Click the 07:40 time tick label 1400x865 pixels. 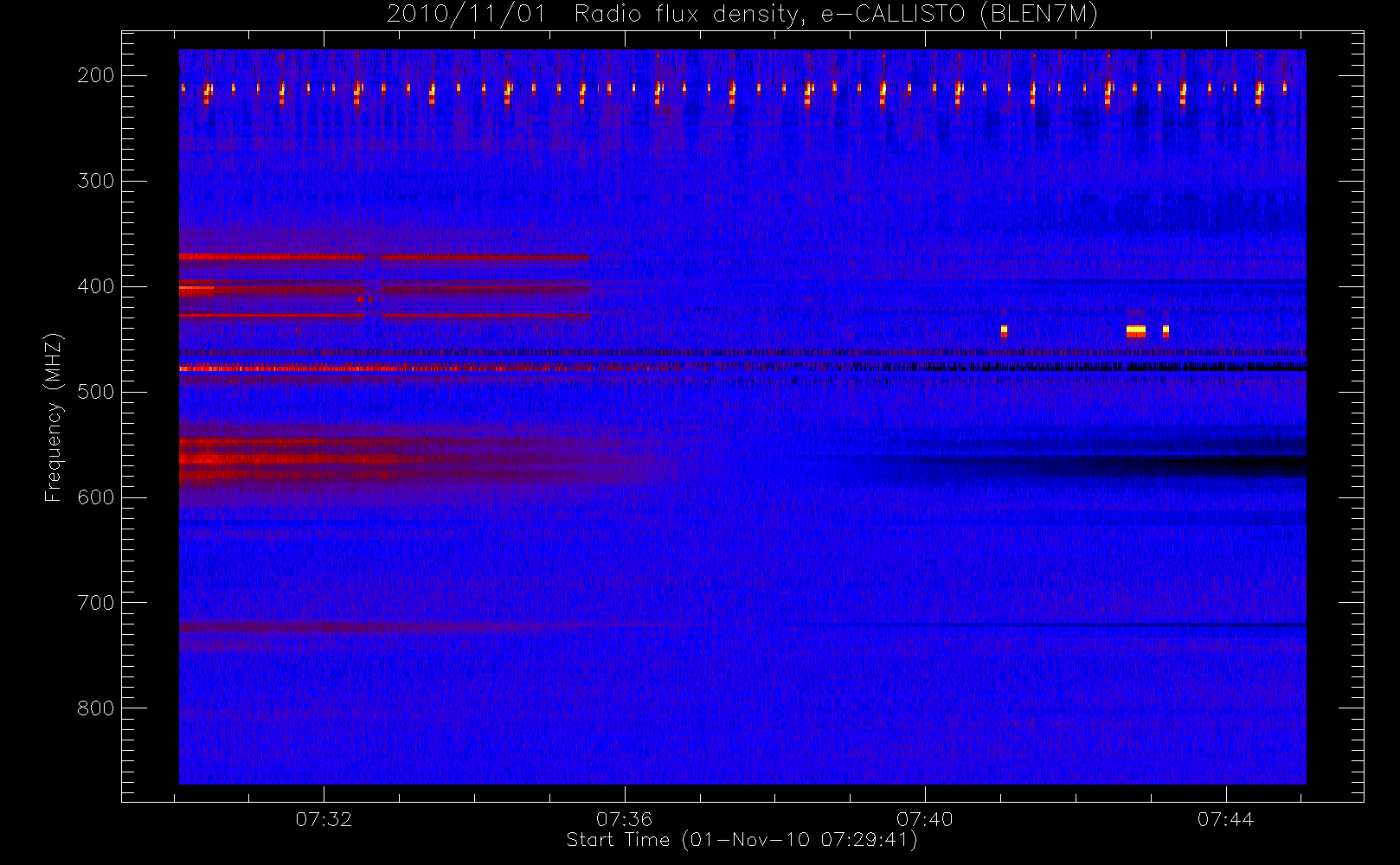click(924, 819)
